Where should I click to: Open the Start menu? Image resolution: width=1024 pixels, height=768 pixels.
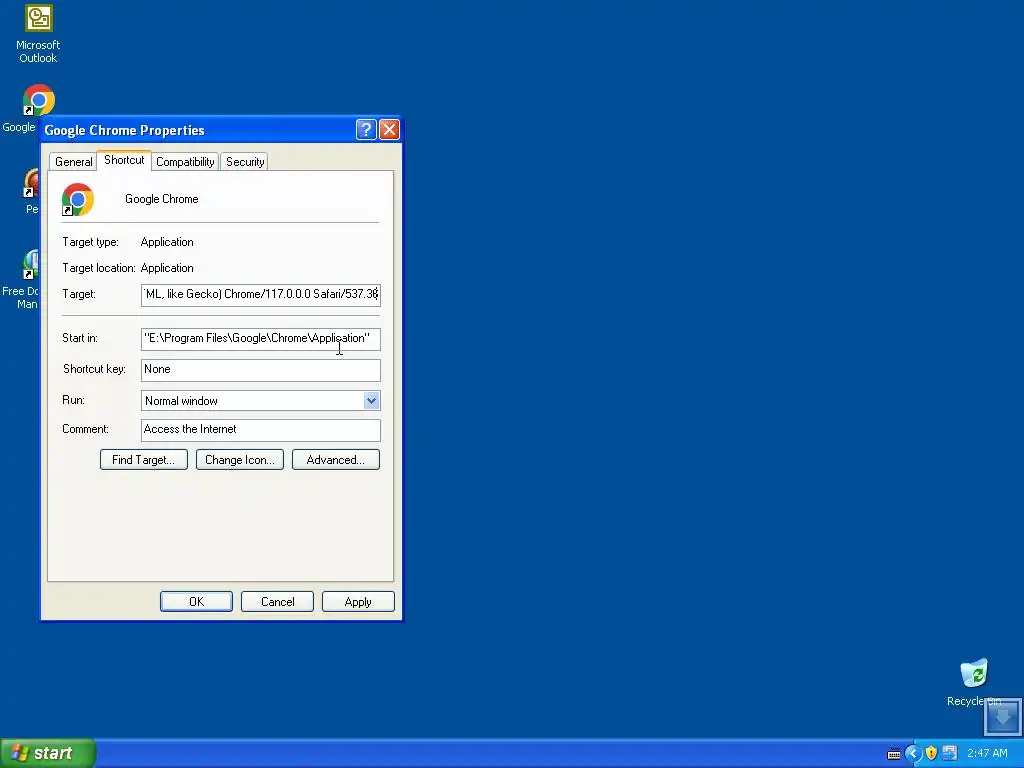coord(48,753)
